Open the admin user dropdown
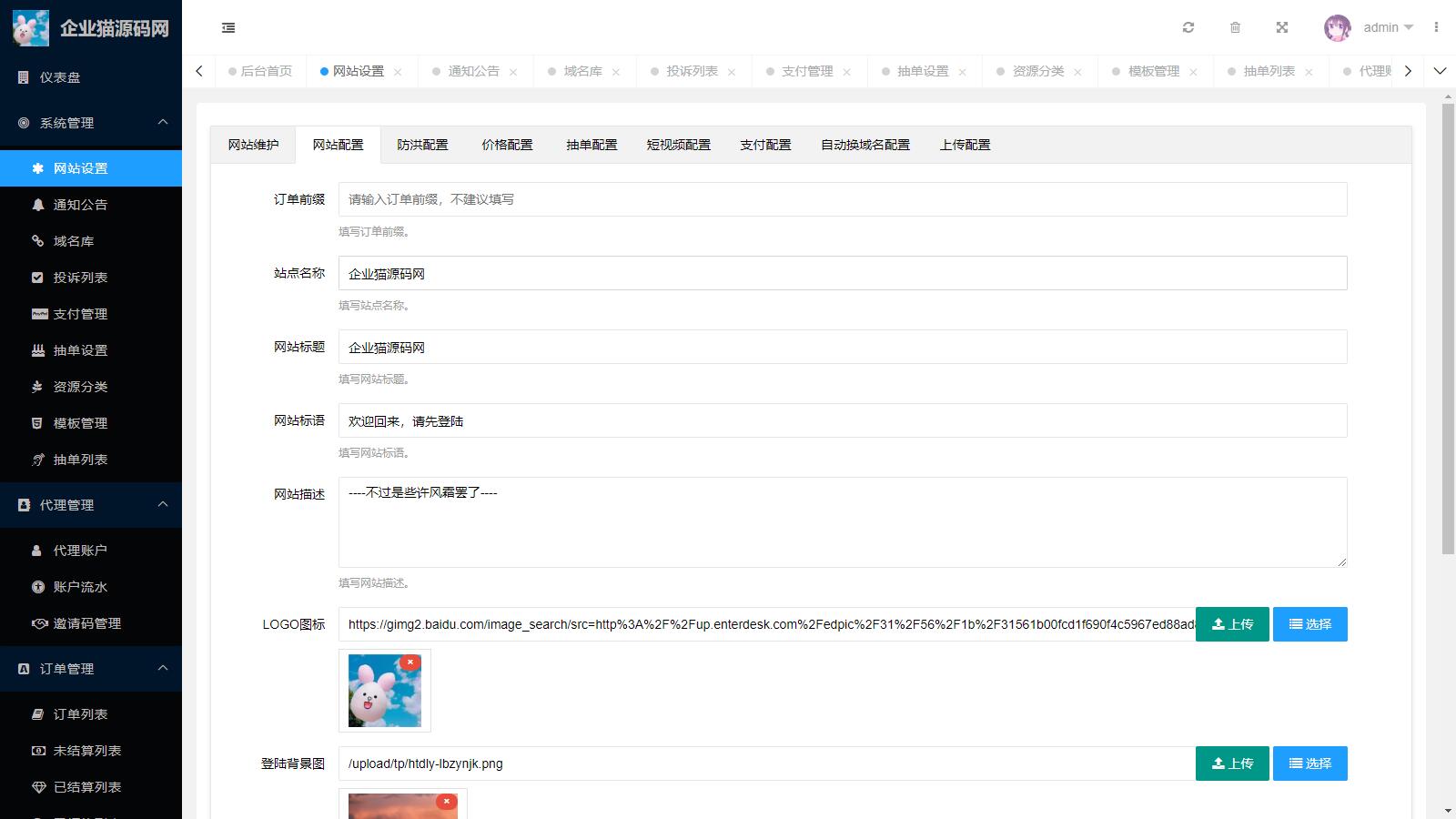1456x819 pixels. 1388,27
